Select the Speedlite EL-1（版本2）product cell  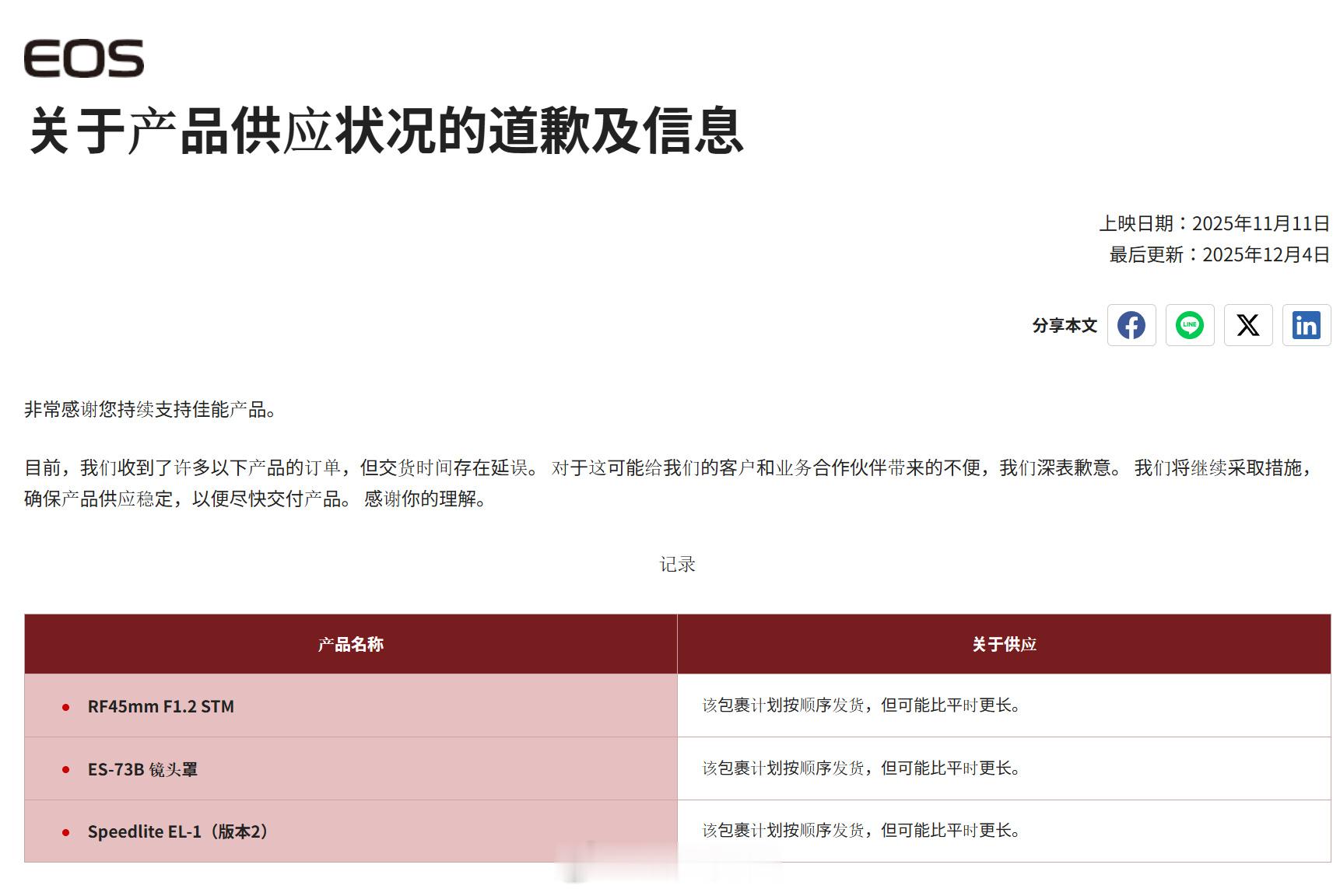351,831
